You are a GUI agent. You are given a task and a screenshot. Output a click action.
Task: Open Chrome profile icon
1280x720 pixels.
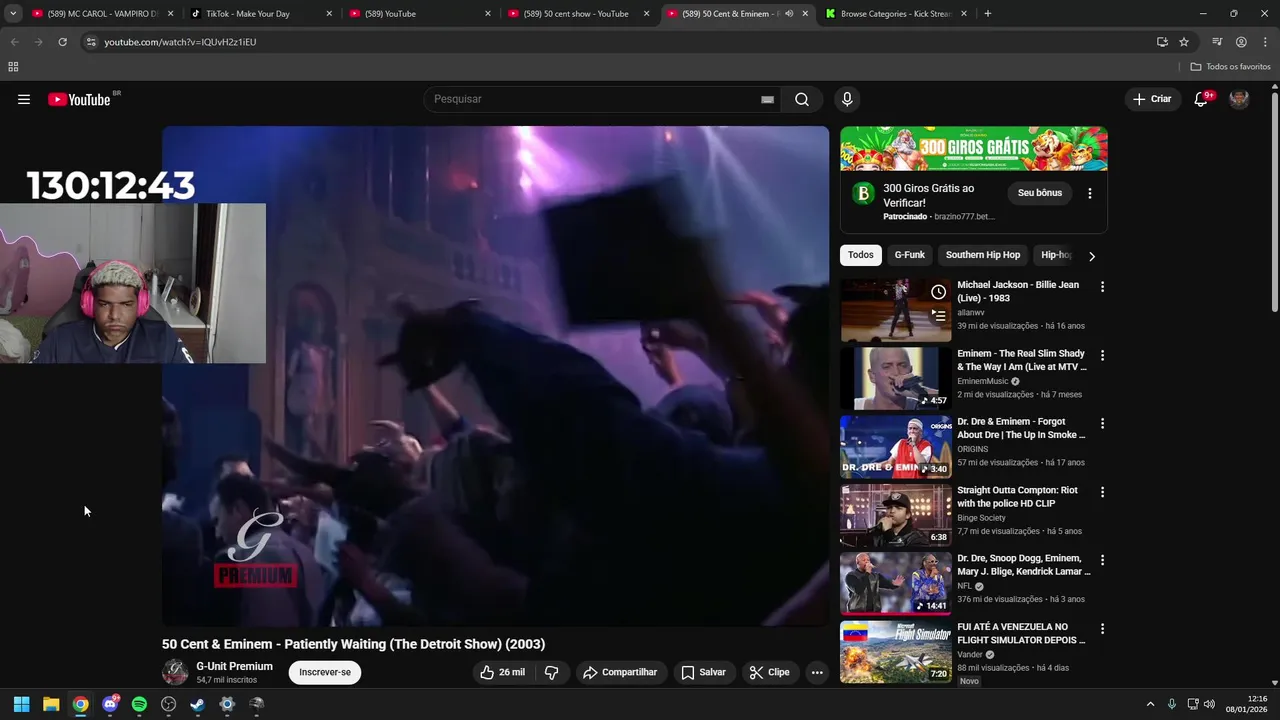(x=1241, y=42)
